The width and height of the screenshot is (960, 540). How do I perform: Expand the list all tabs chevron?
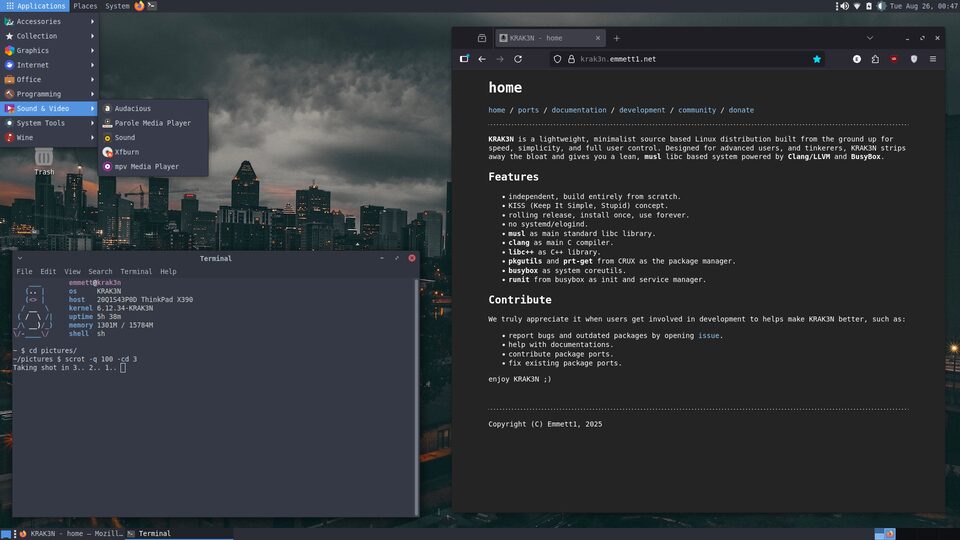coord(869,38)
